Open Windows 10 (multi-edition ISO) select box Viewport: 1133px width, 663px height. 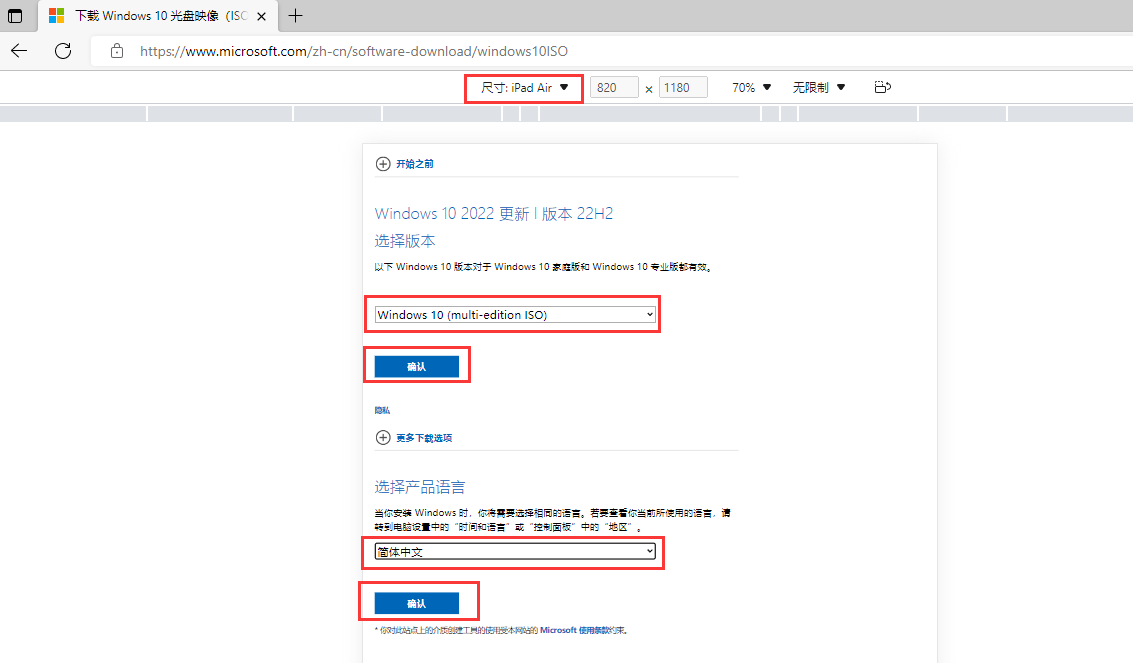click(x=515, y=315)
